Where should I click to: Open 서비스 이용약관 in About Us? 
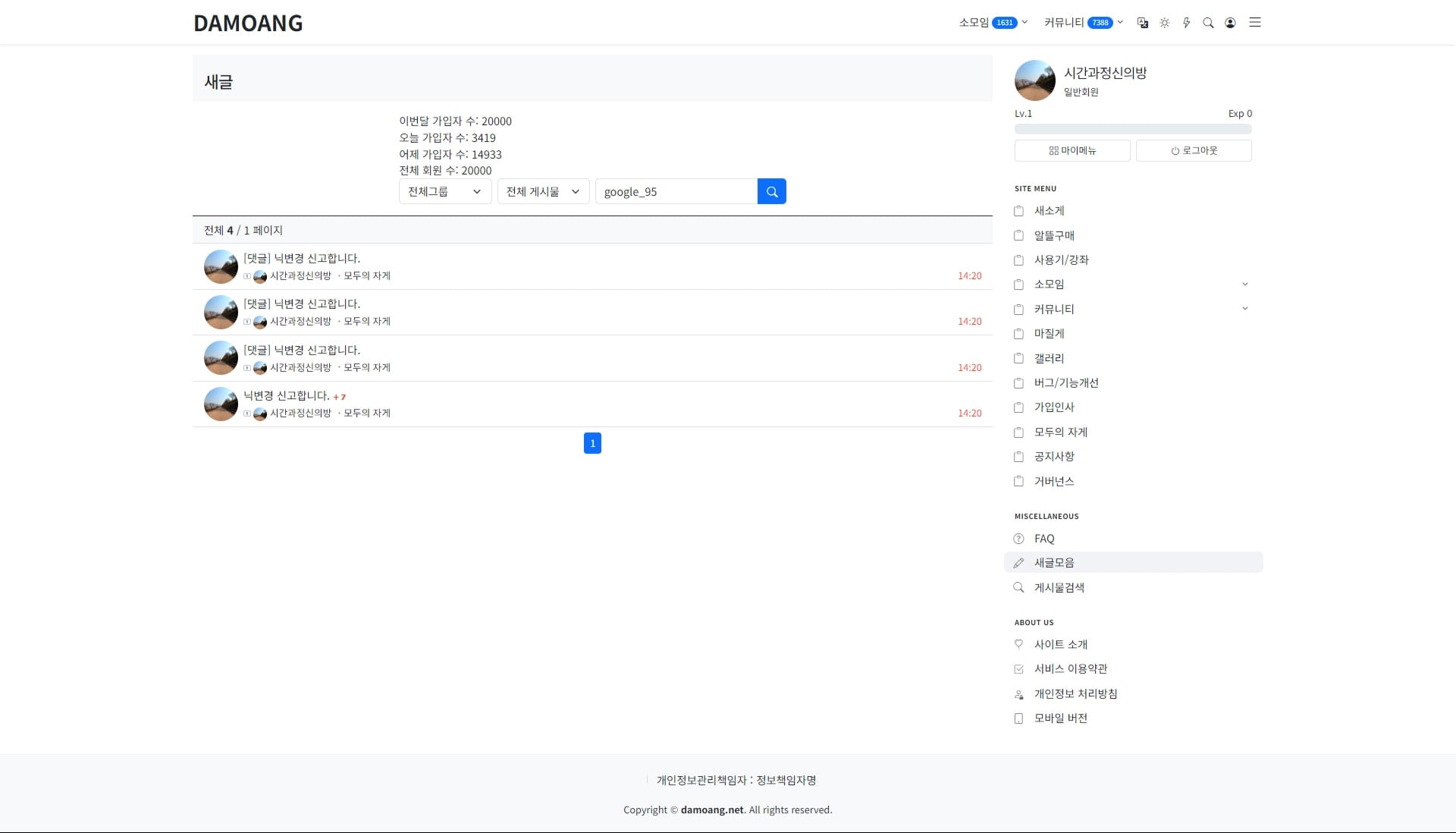(x=1071, y=669)
